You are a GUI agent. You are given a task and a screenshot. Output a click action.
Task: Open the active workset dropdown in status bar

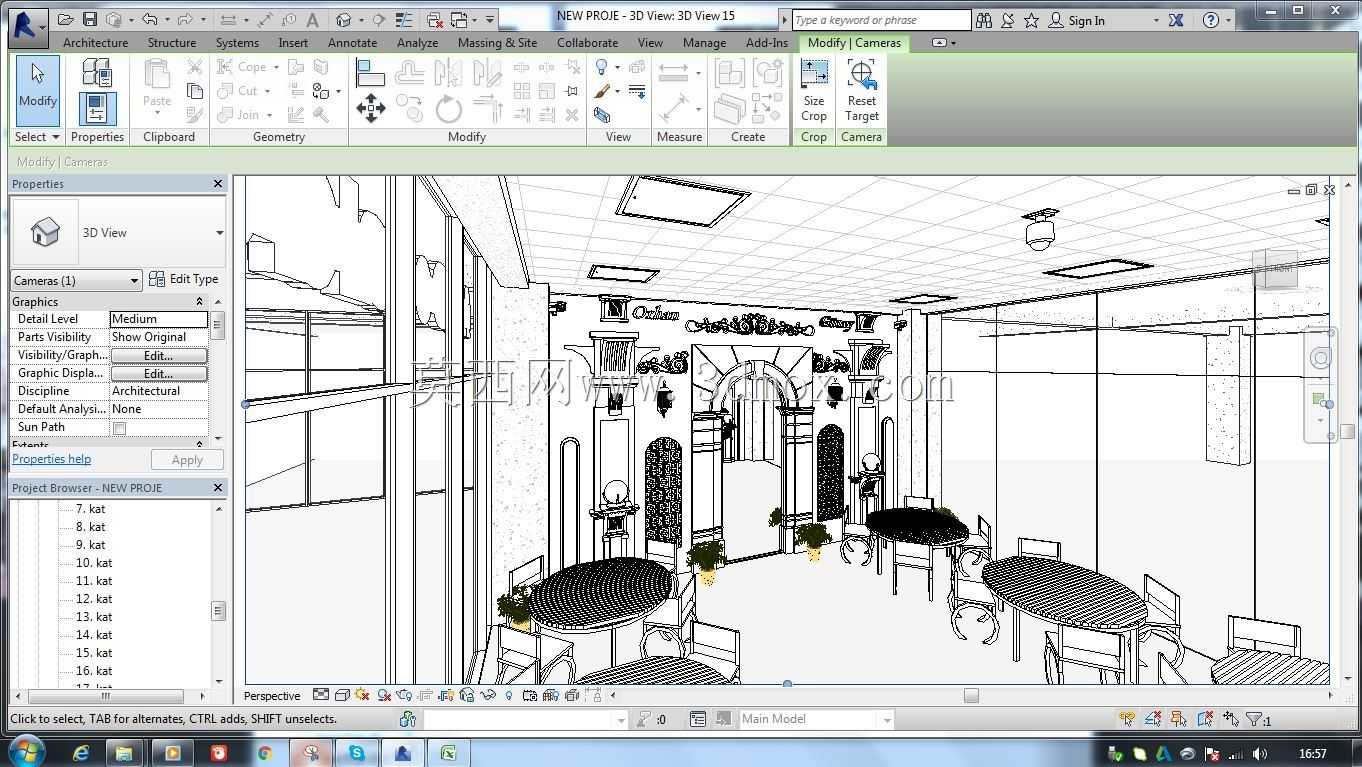pos(620,720)
